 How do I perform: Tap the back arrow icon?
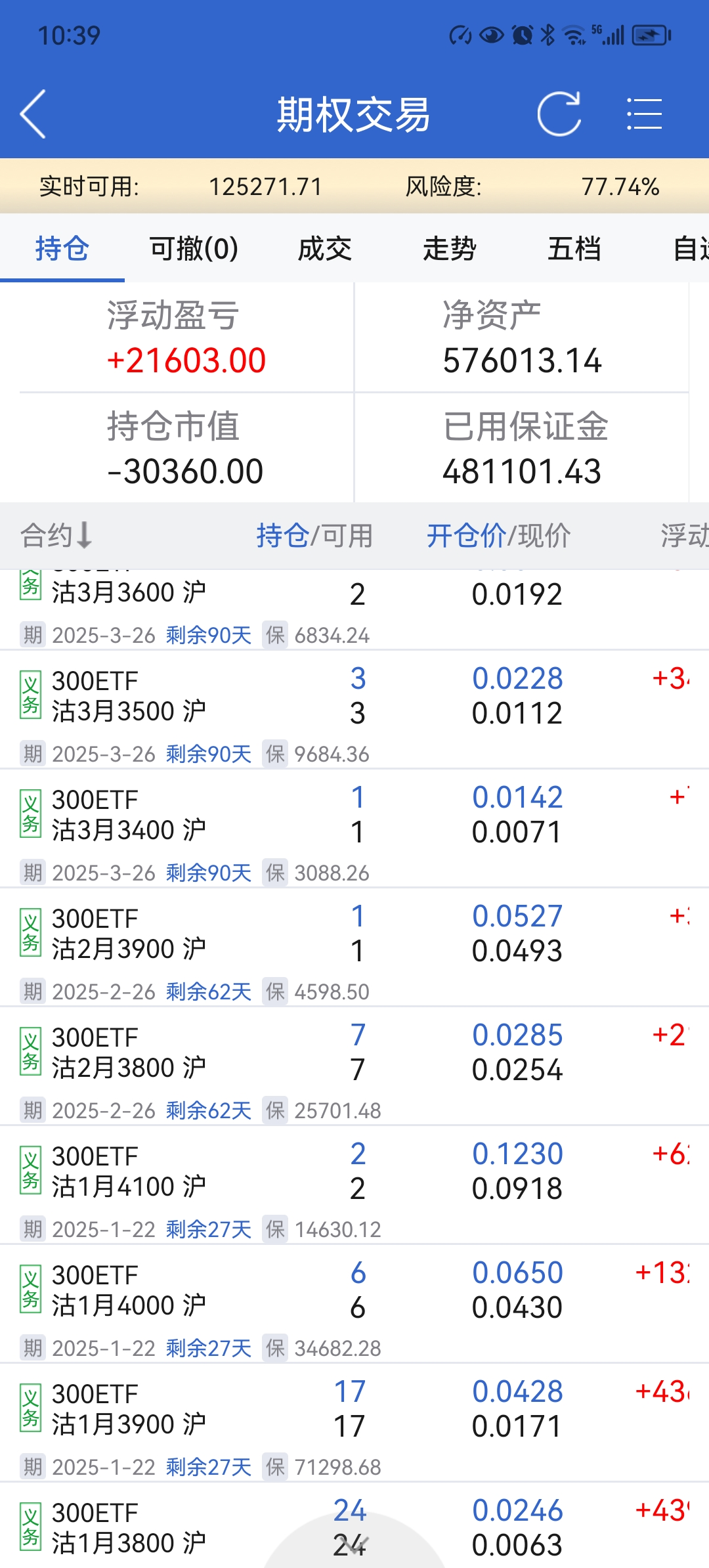tap(33, 114)
